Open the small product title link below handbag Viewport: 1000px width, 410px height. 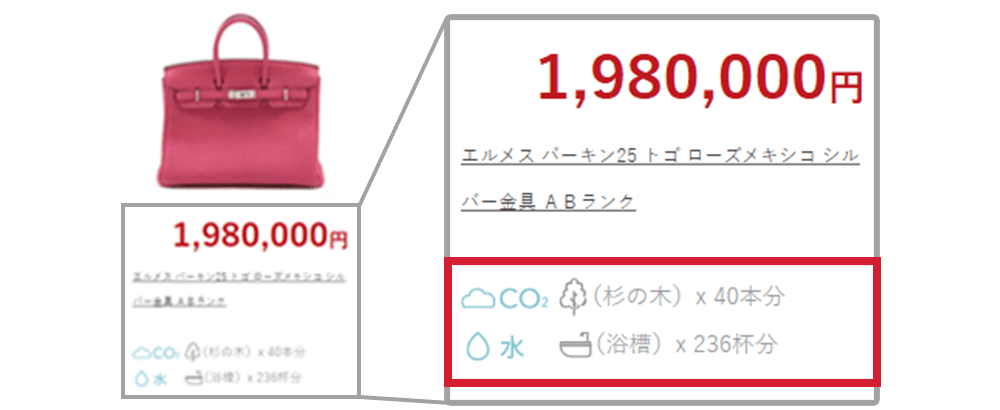point(240,289)
